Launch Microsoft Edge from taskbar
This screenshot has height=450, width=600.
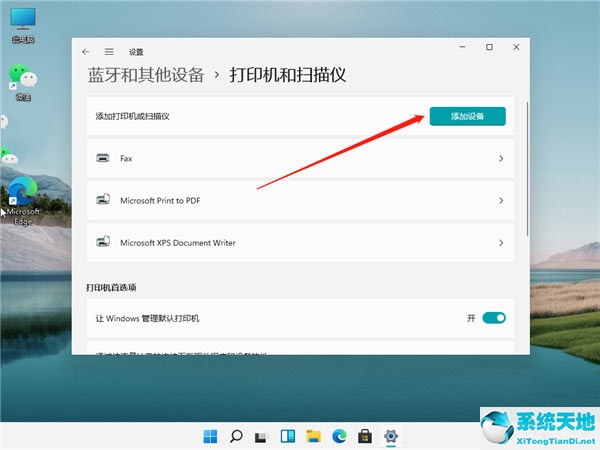click(x=339, y=436)
